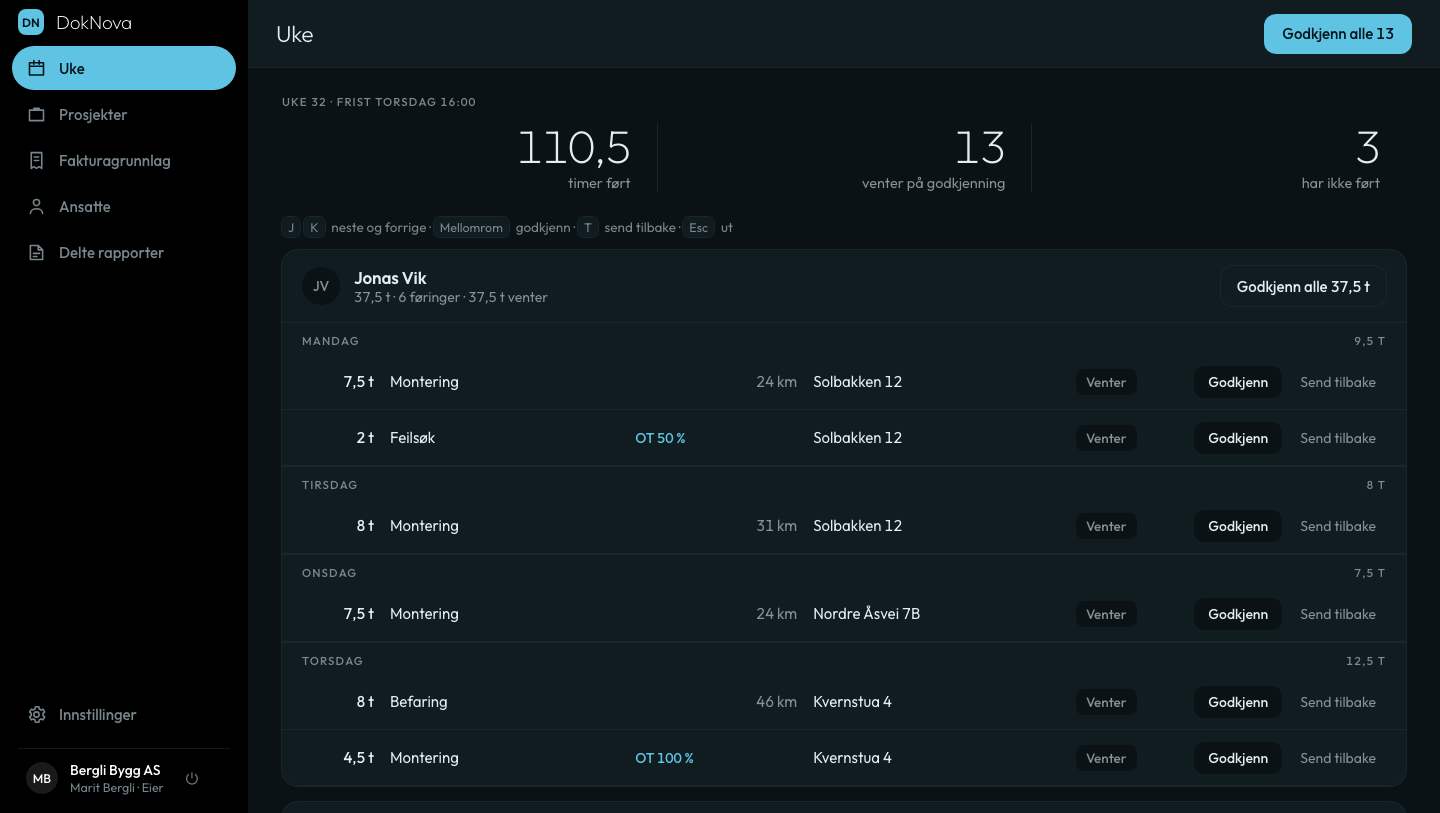The width and height of the screenshot is (1440, 813).
Task: Open the Prosjekter page
Action: [124, 114]
